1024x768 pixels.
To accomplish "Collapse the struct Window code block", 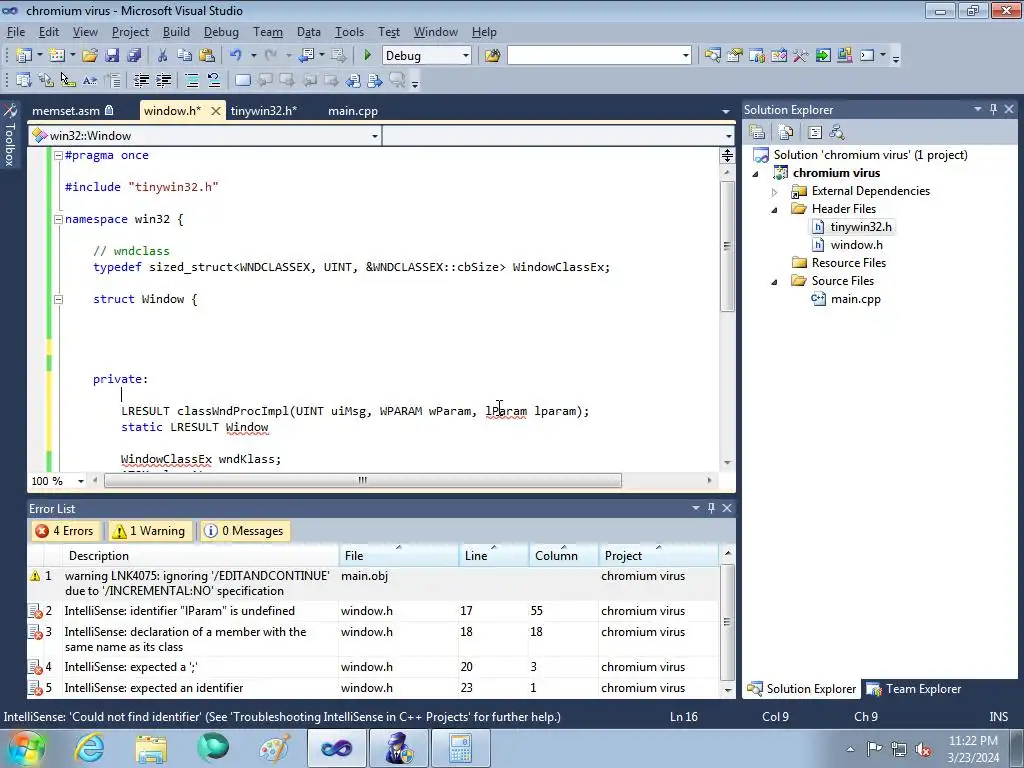I will coord(58,299).
